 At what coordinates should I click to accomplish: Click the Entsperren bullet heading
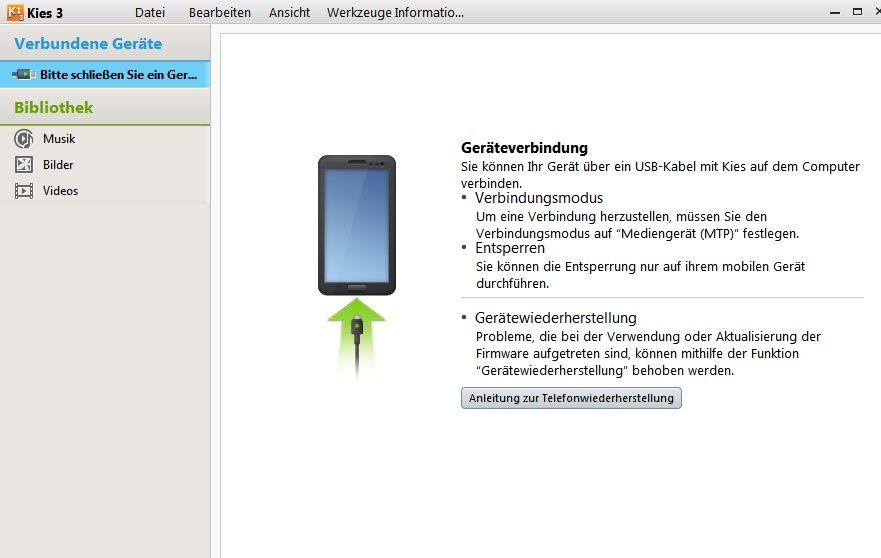510,248
